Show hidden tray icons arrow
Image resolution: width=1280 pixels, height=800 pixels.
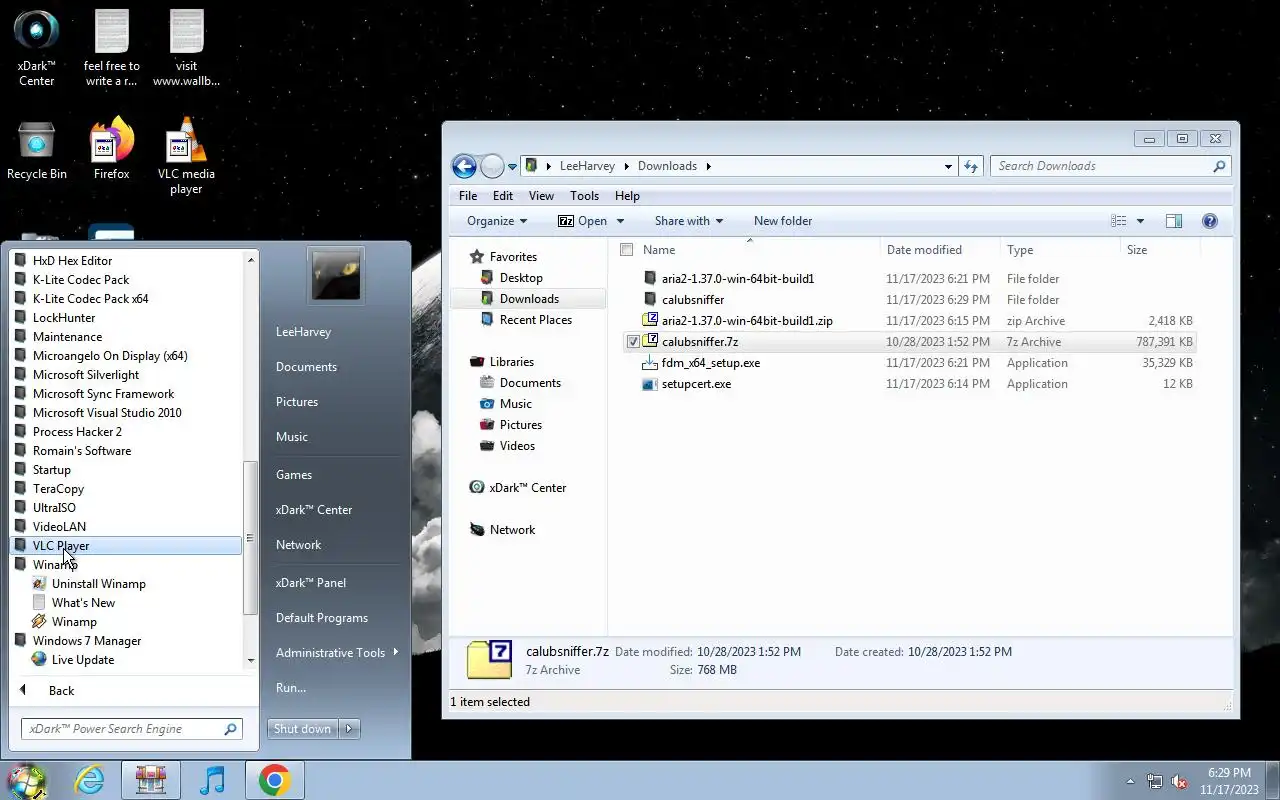pyautogui.click(x=1130, y=781)
